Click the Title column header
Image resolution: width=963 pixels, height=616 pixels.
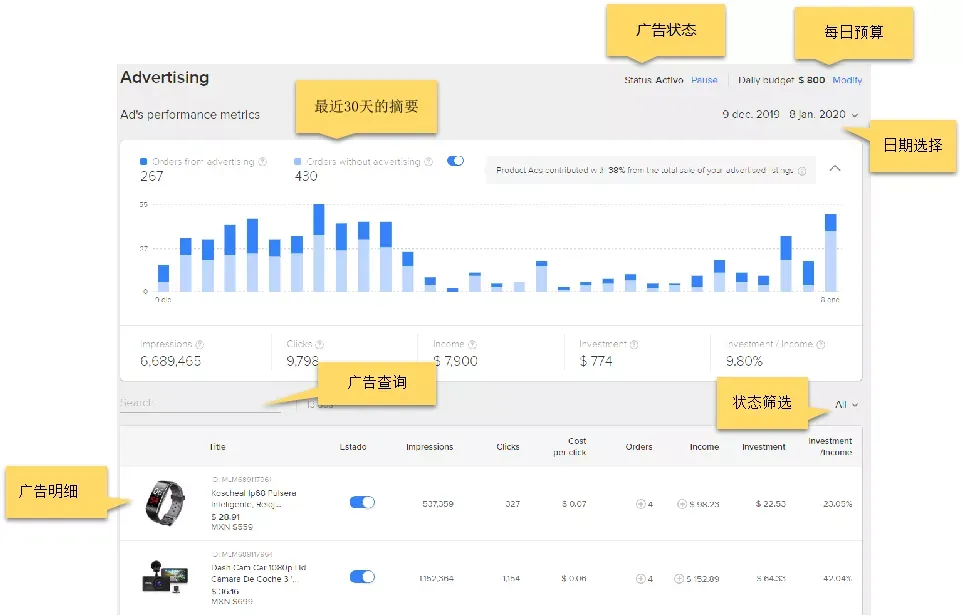point(217,447)
